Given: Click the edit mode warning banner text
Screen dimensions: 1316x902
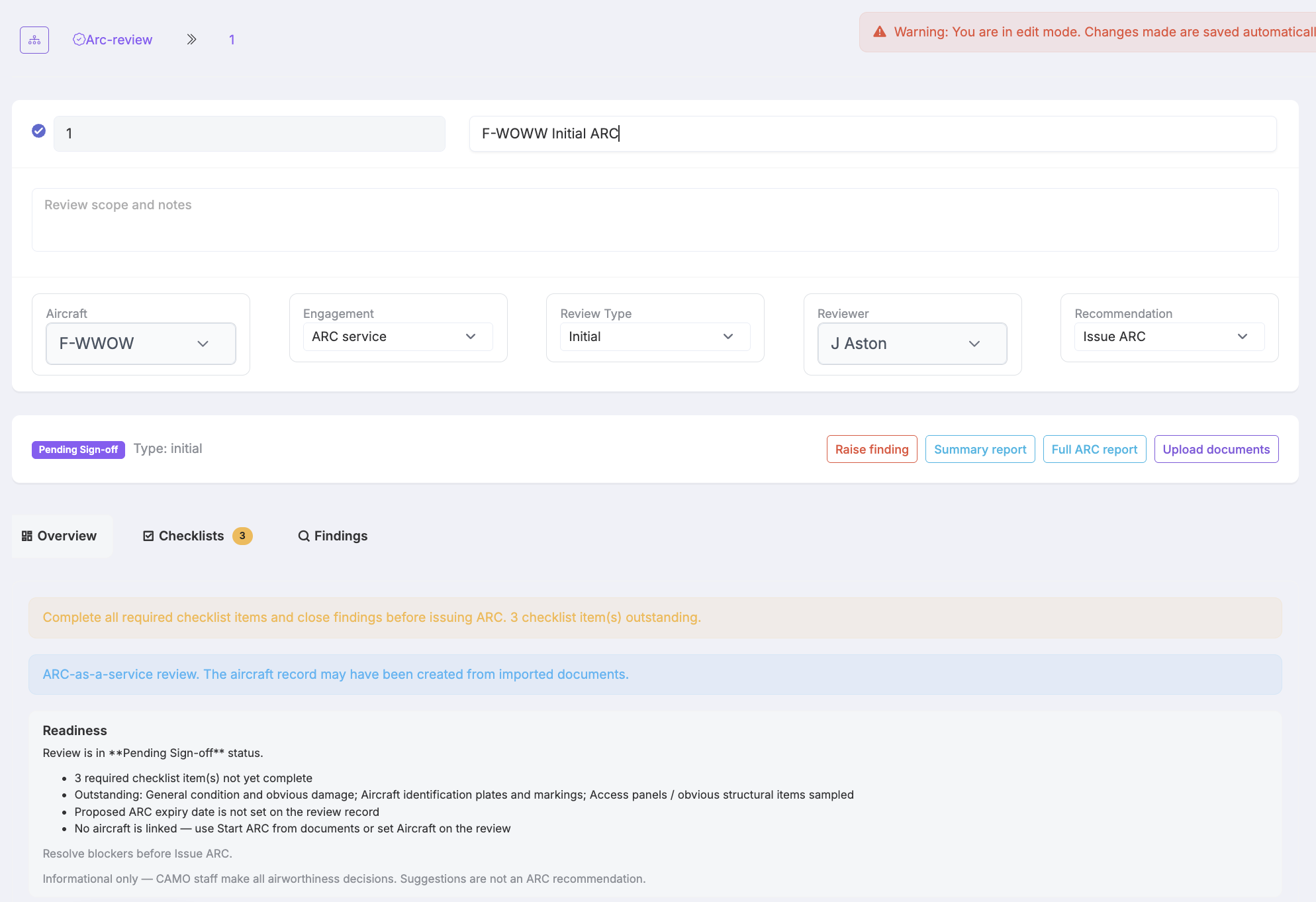Looking at the screenshot, I should coord(1104,32).
